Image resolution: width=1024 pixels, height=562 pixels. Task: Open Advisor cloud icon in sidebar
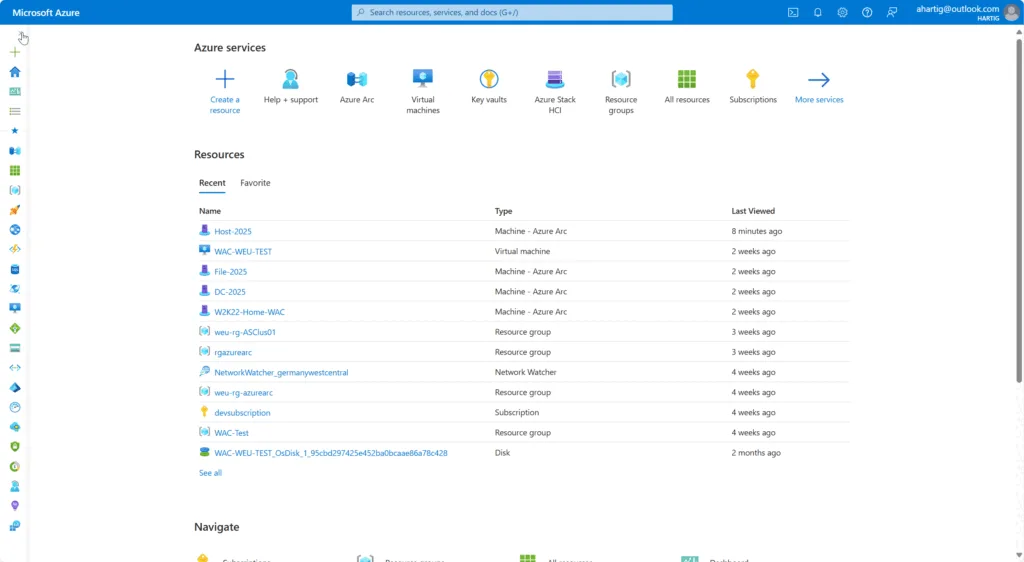[x=14, y=427]
